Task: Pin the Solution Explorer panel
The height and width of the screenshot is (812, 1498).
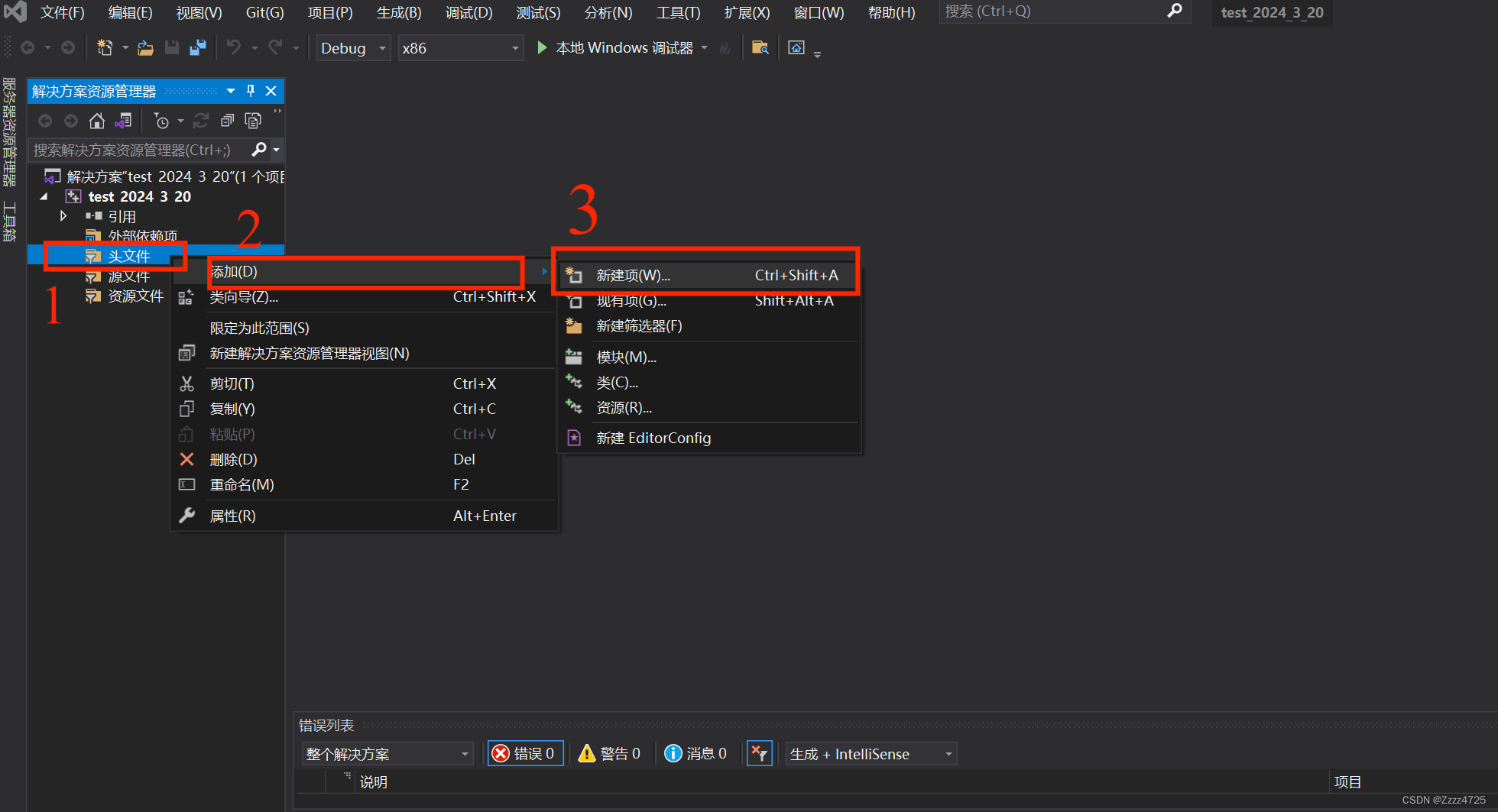Action: tap(251, 91)
